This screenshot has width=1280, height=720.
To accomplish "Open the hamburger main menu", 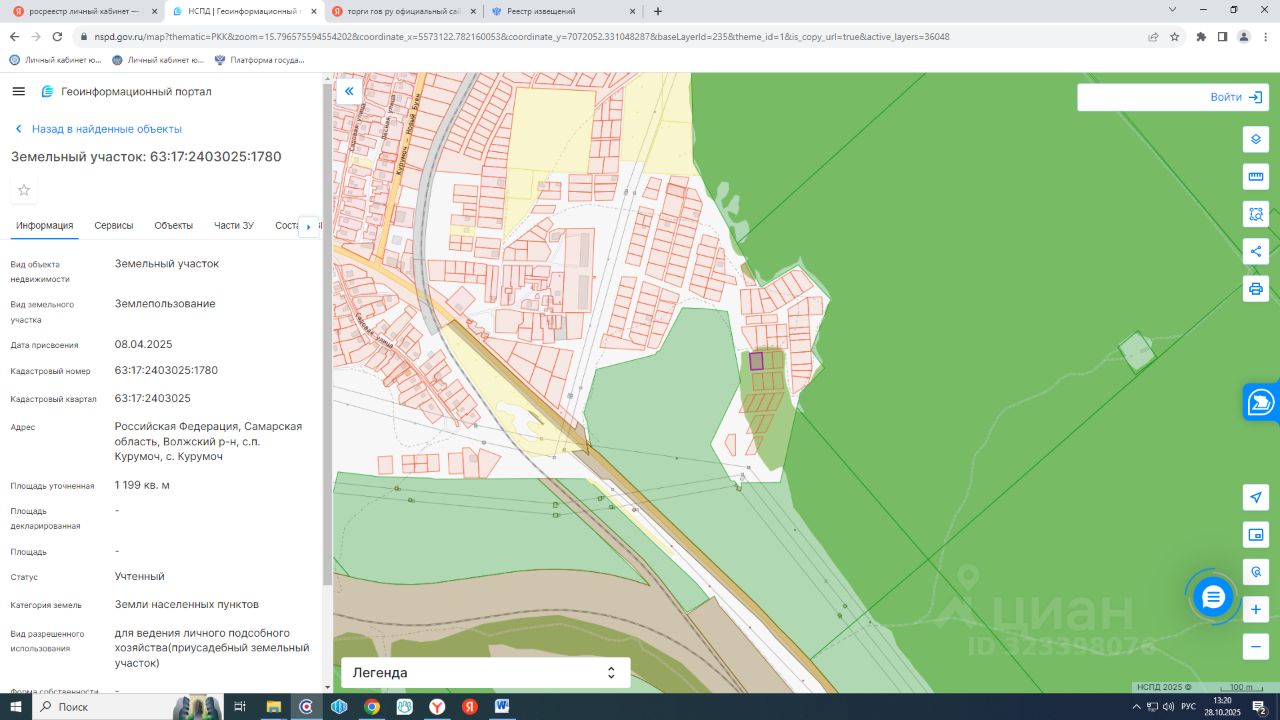I will (18, 92).
